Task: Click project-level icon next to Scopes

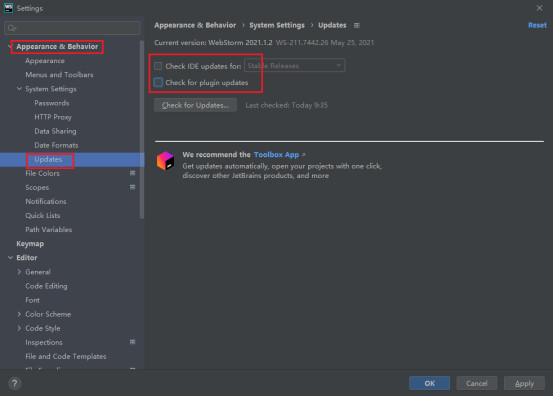Action: click(x=133, y=187)
